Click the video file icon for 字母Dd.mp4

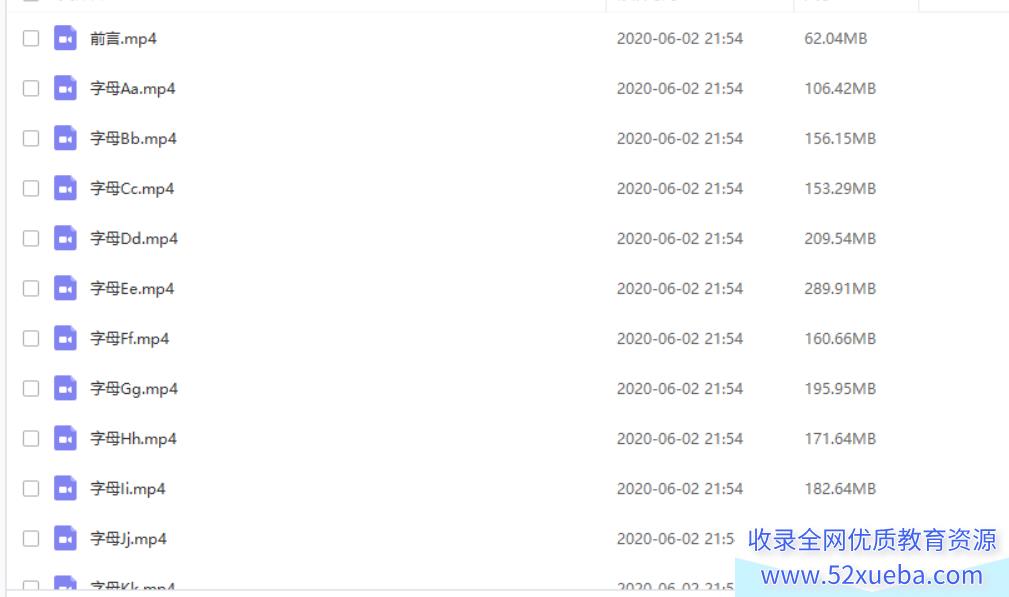click(x=65, y=239)
